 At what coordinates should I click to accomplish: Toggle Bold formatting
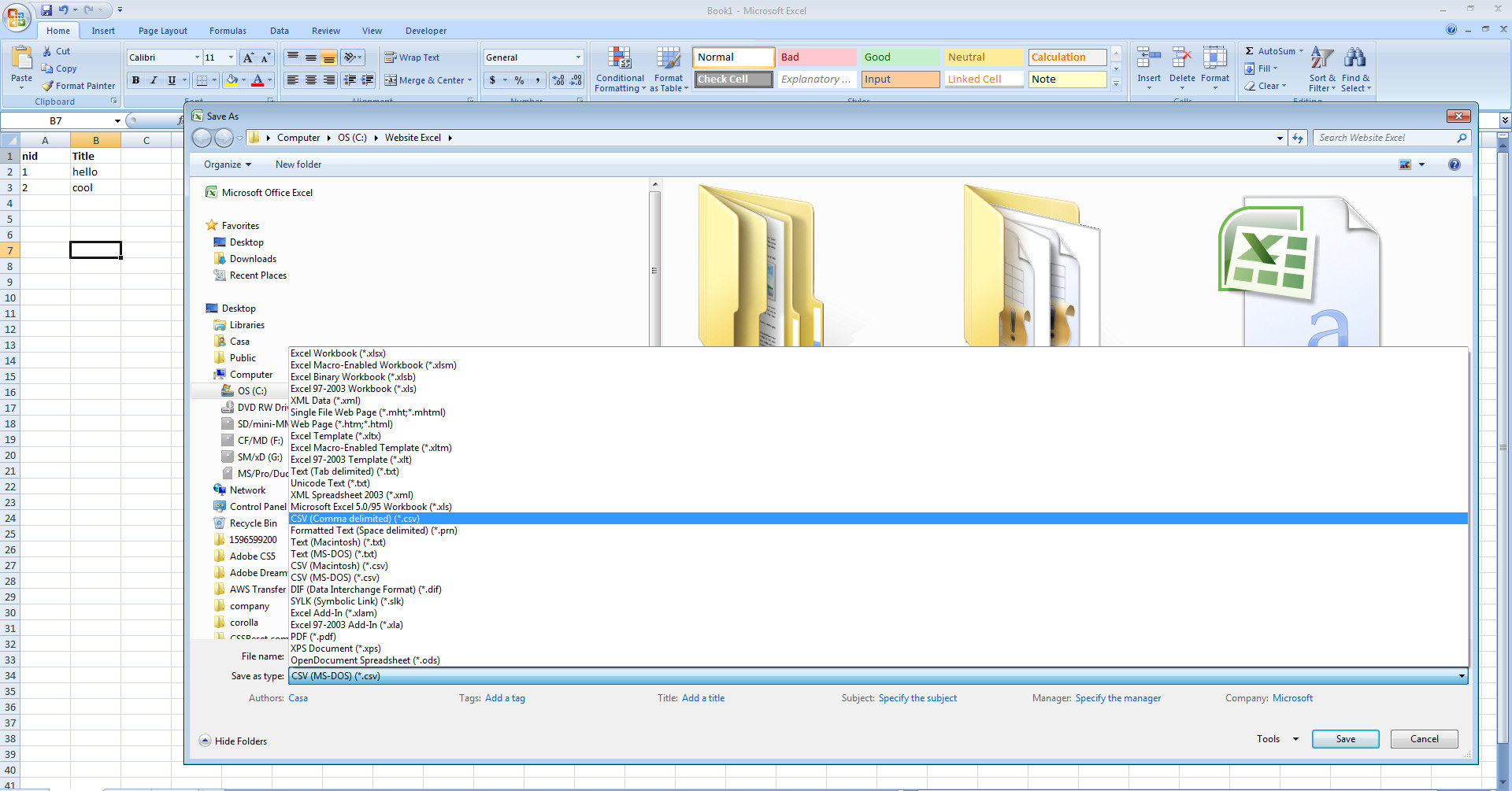coord(135,80)
